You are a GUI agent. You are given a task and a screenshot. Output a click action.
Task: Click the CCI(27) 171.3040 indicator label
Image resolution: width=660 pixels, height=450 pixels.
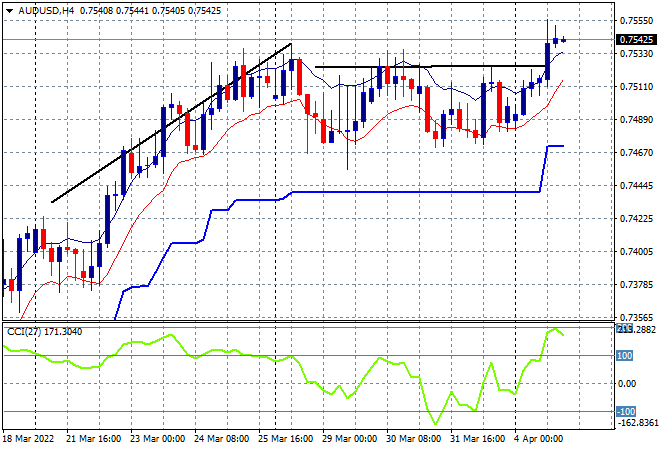click(x=45, y=332)
